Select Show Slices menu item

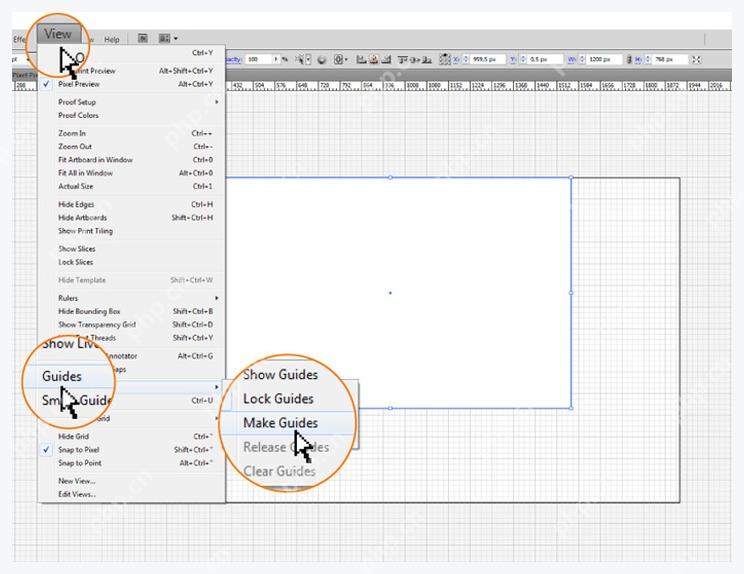pyautogui.click(x=131, y=249)
